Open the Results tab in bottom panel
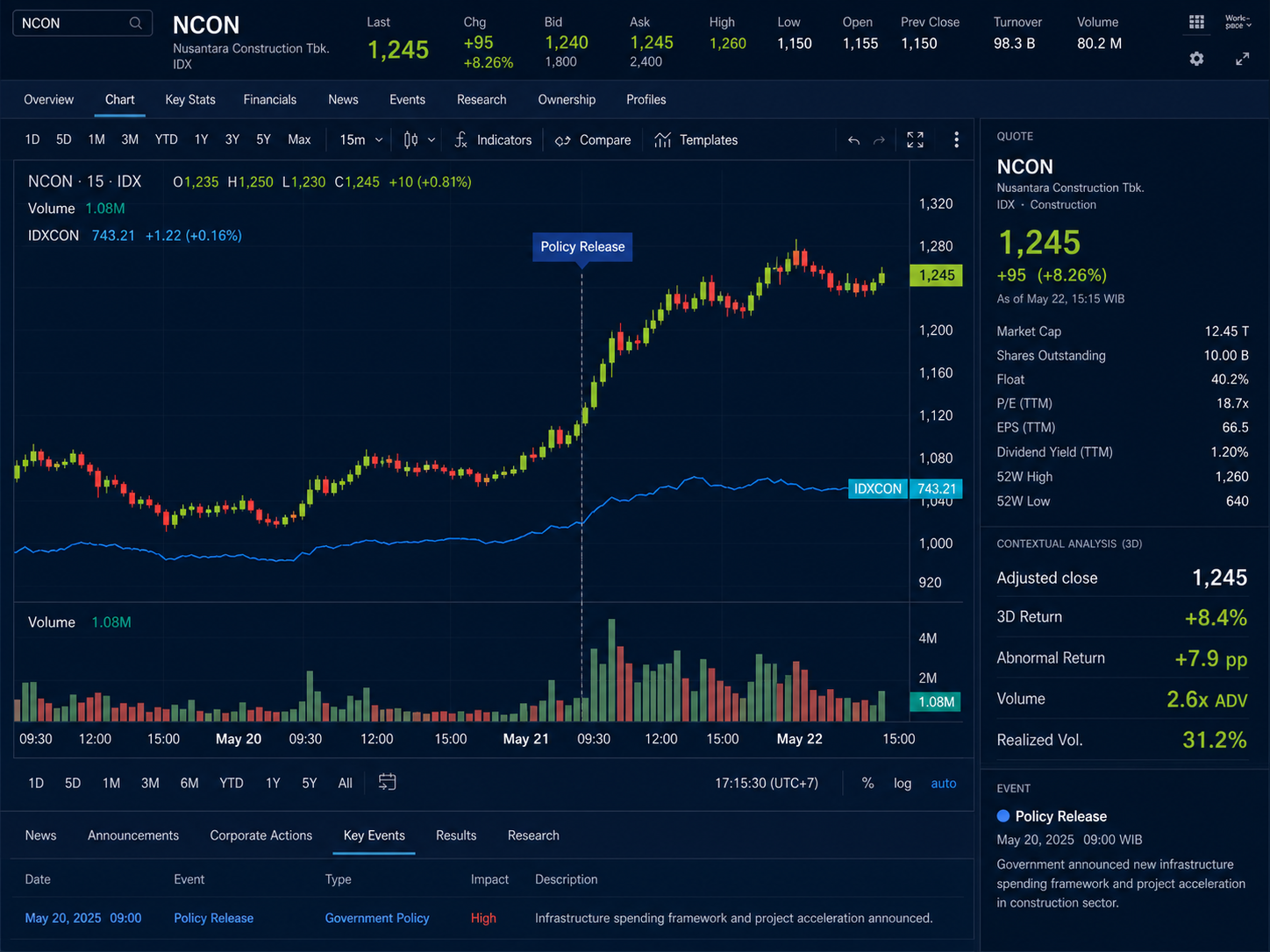The width and height of the screenshot is (1270, 952). point(456,835)
